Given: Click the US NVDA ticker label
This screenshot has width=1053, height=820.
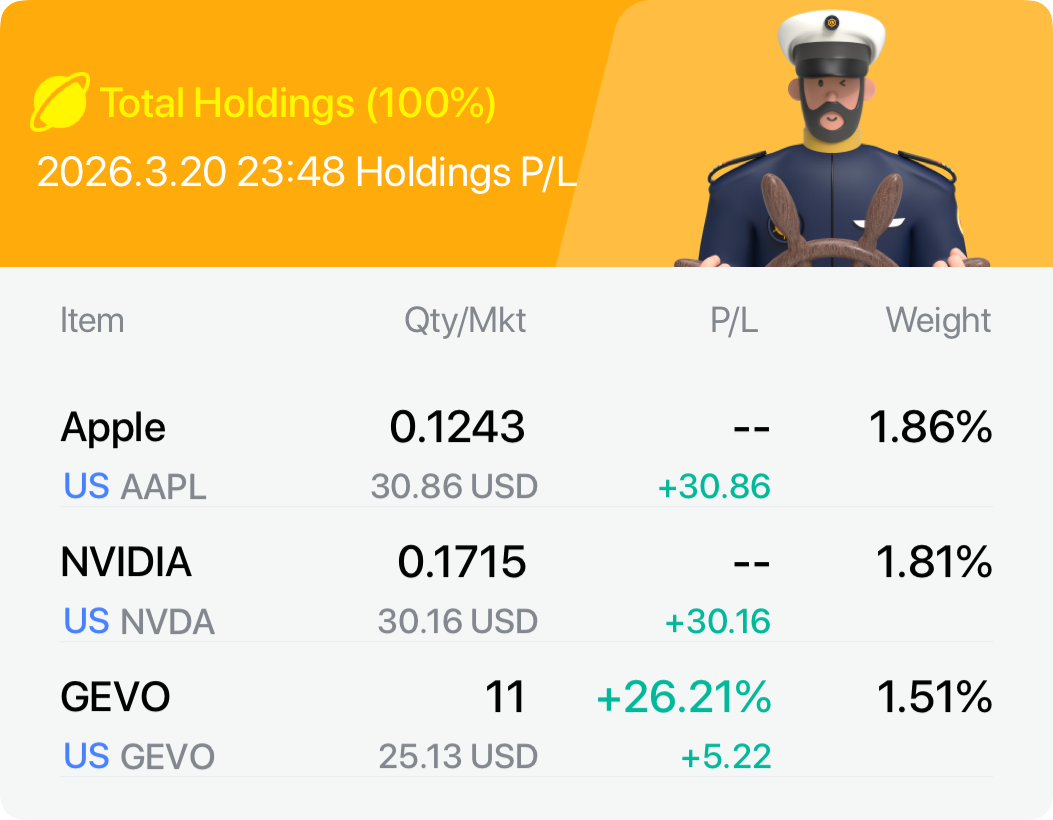Looking at the screenshot, I should point(139,622).
